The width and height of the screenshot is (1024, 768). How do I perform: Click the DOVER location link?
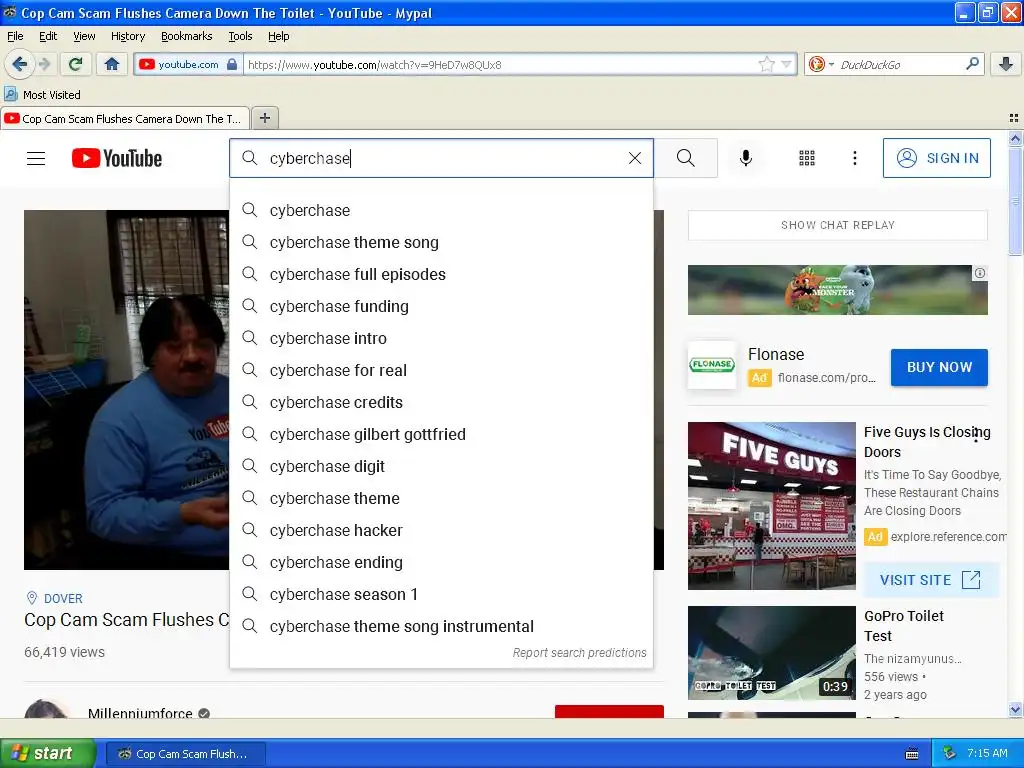(x=63, y=598)
